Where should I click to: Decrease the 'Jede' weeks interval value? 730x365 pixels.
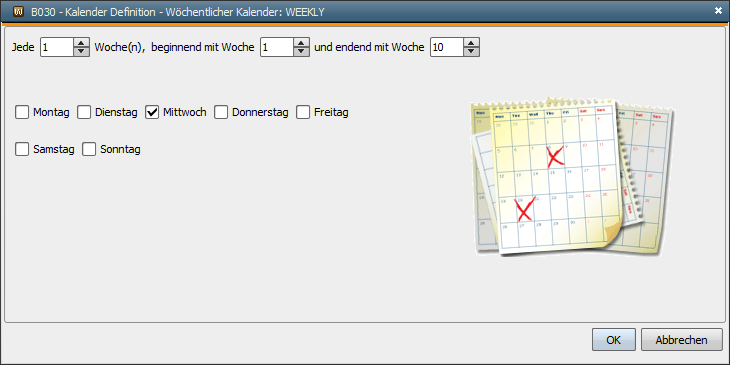point(81,52)
